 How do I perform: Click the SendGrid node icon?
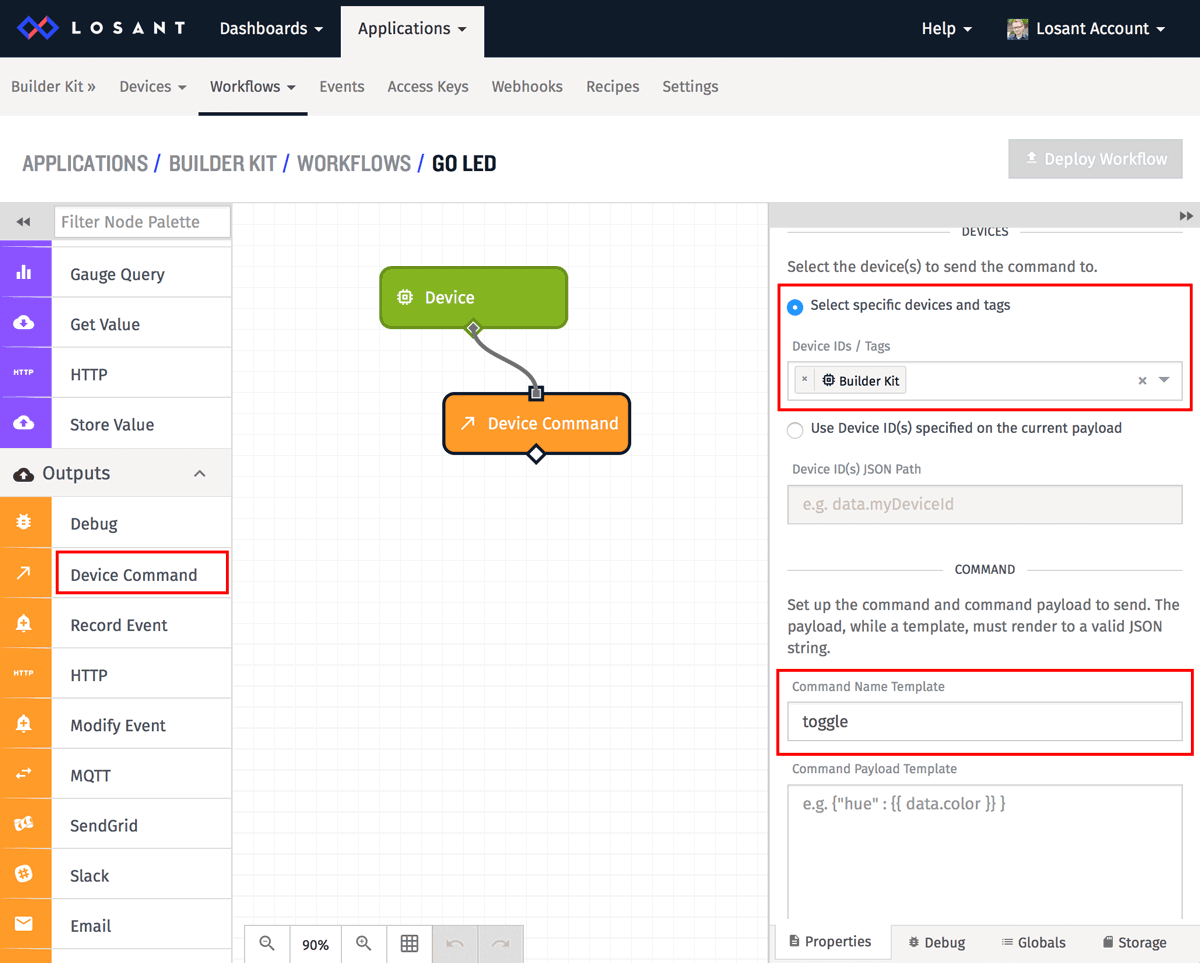25,824
